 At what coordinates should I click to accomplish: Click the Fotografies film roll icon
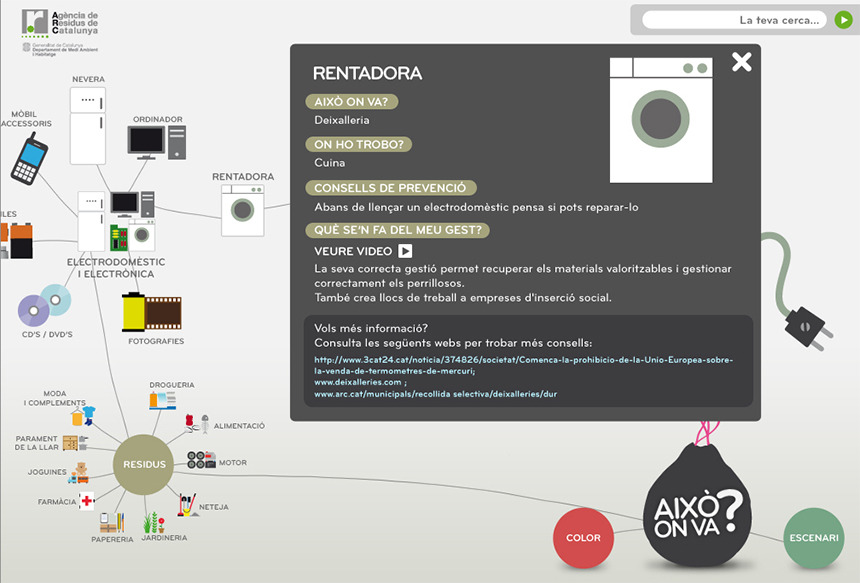[151, 312]
